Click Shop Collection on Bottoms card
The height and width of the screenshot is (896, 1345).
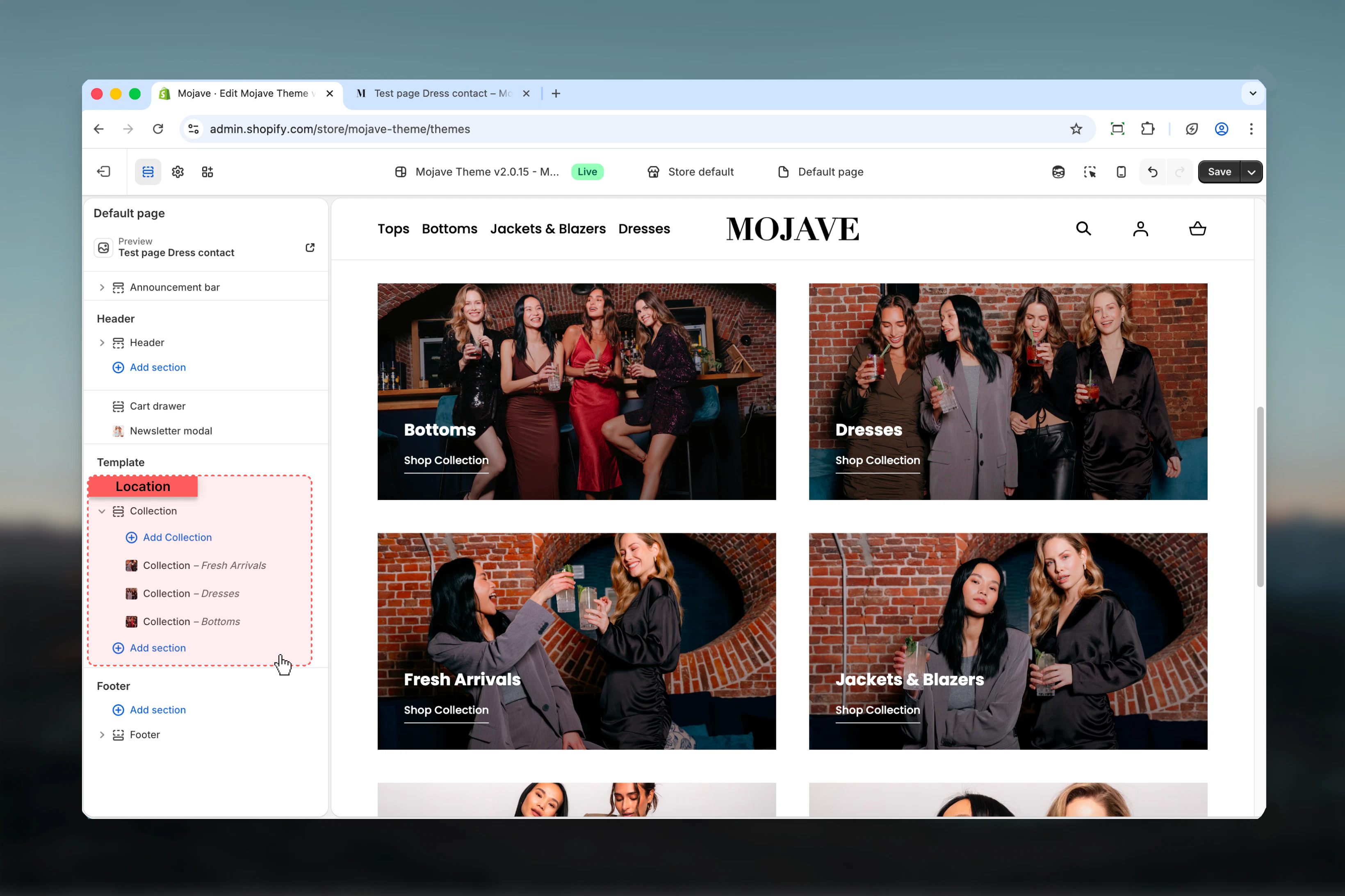pos(446,461)
